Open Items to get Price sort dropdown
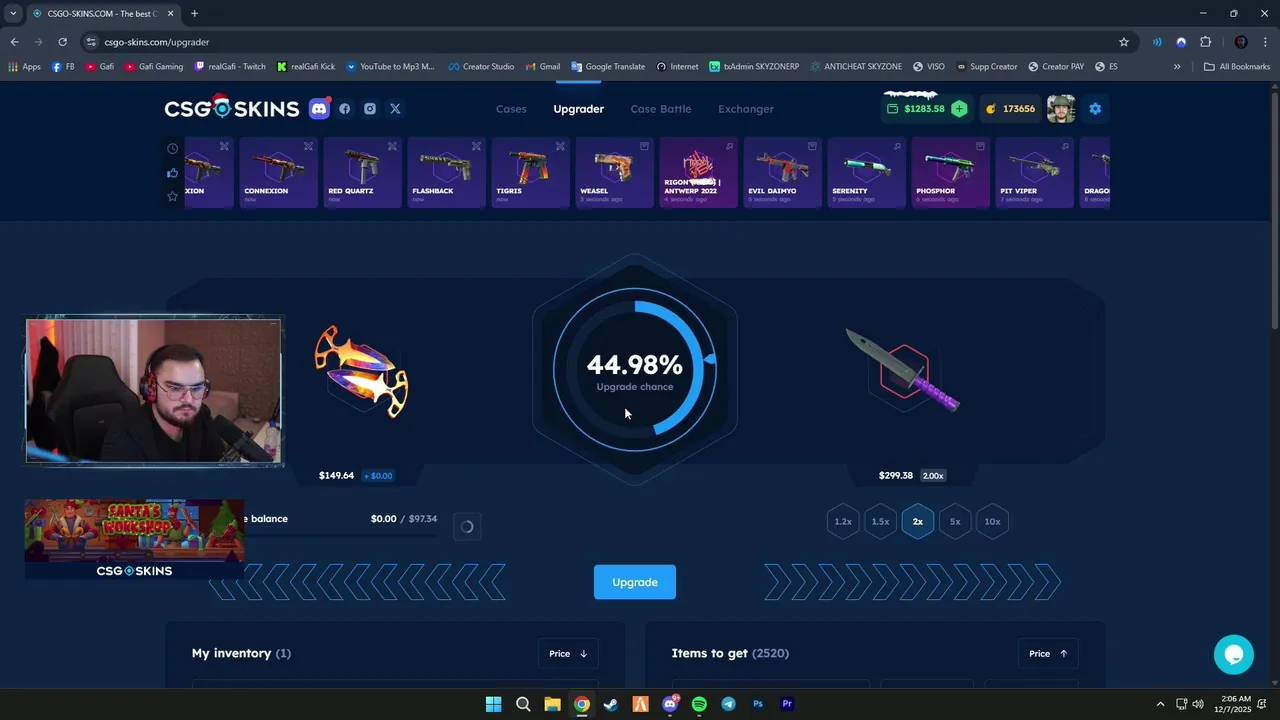The width and height of the screenshot is (1280, 720). coord(1048,654)
